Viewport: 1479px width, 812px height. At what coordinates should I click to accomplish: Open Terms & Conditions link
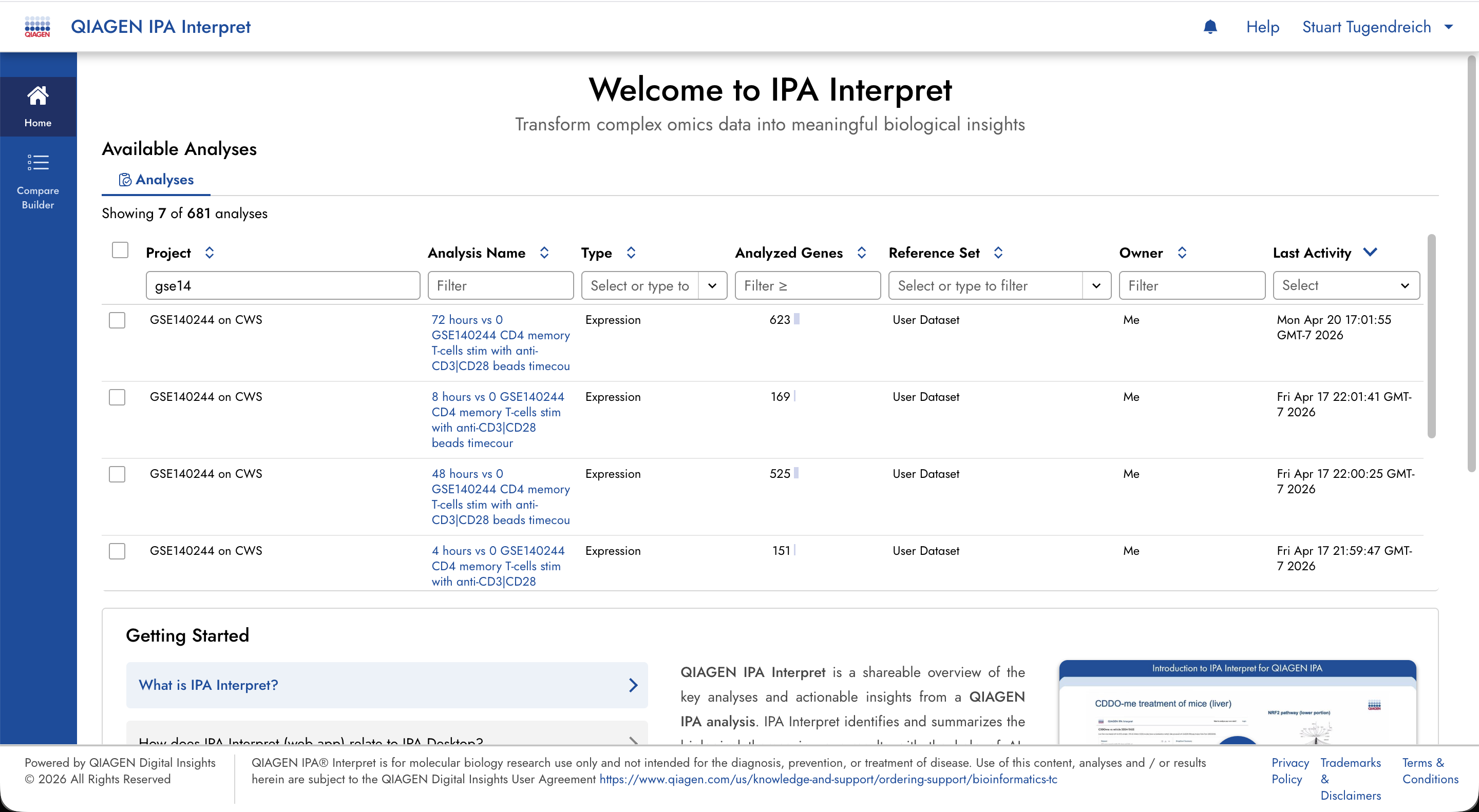1430,771
